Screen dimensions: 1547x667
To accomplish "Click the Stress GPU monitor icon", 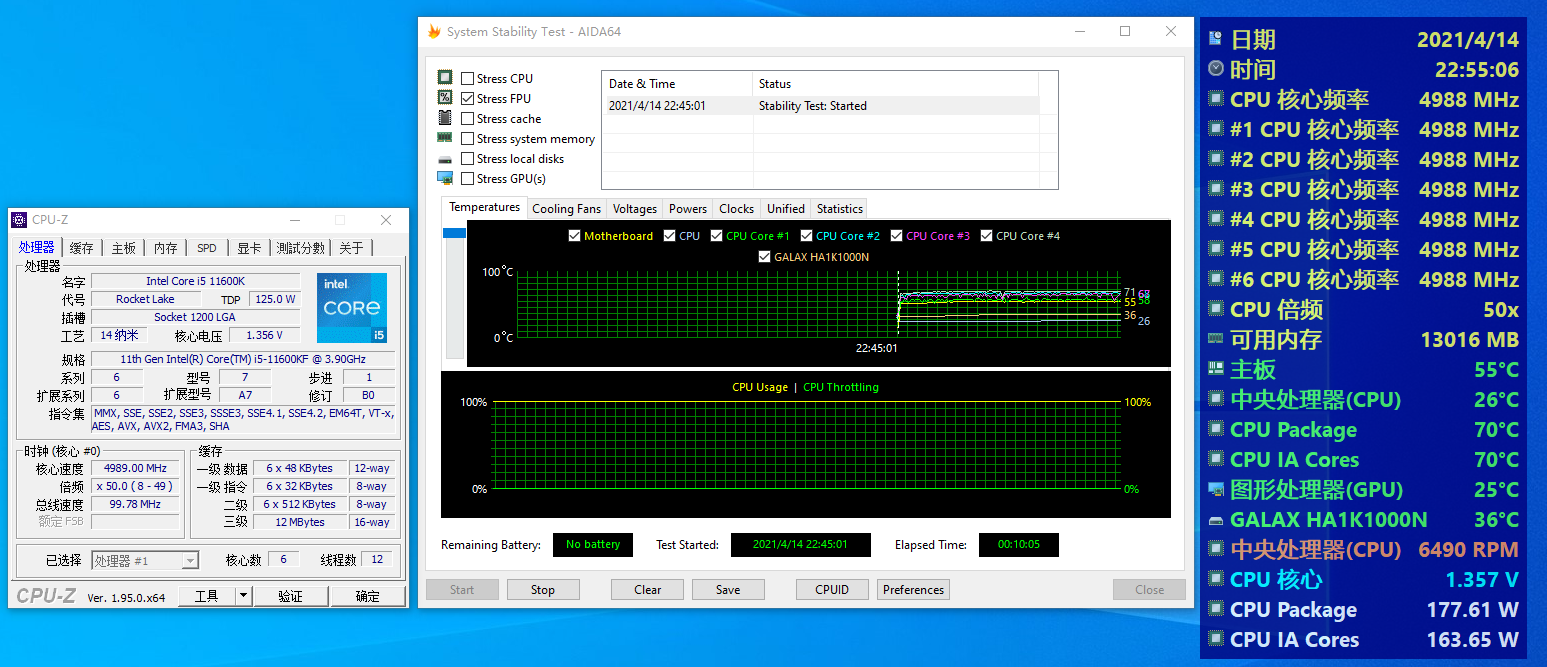I will (x=445, y=178).
